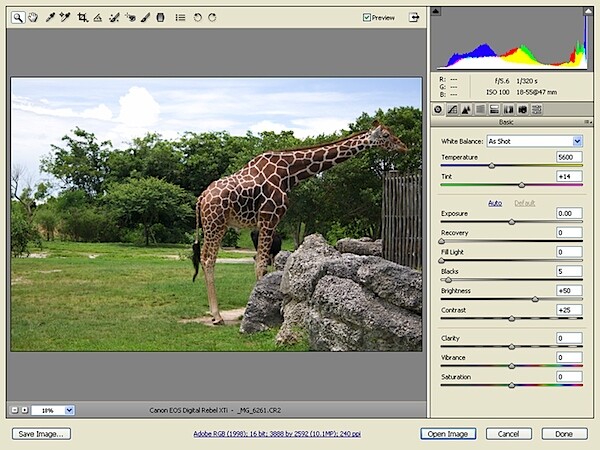Switch to the Basic panel tab
This screenshot has height=450, width=600.
(438, 110)
